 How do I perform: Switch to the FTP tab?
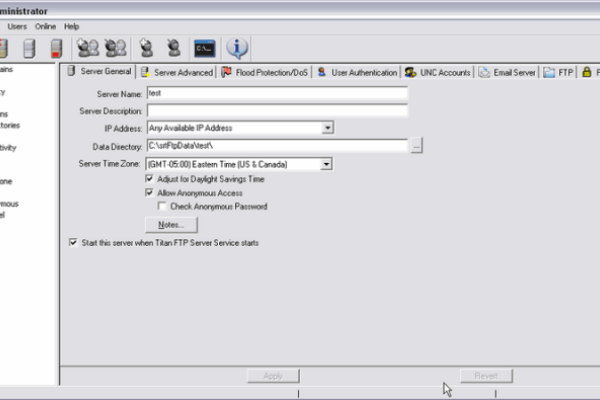pyautogui.click(x=559, y=72)
